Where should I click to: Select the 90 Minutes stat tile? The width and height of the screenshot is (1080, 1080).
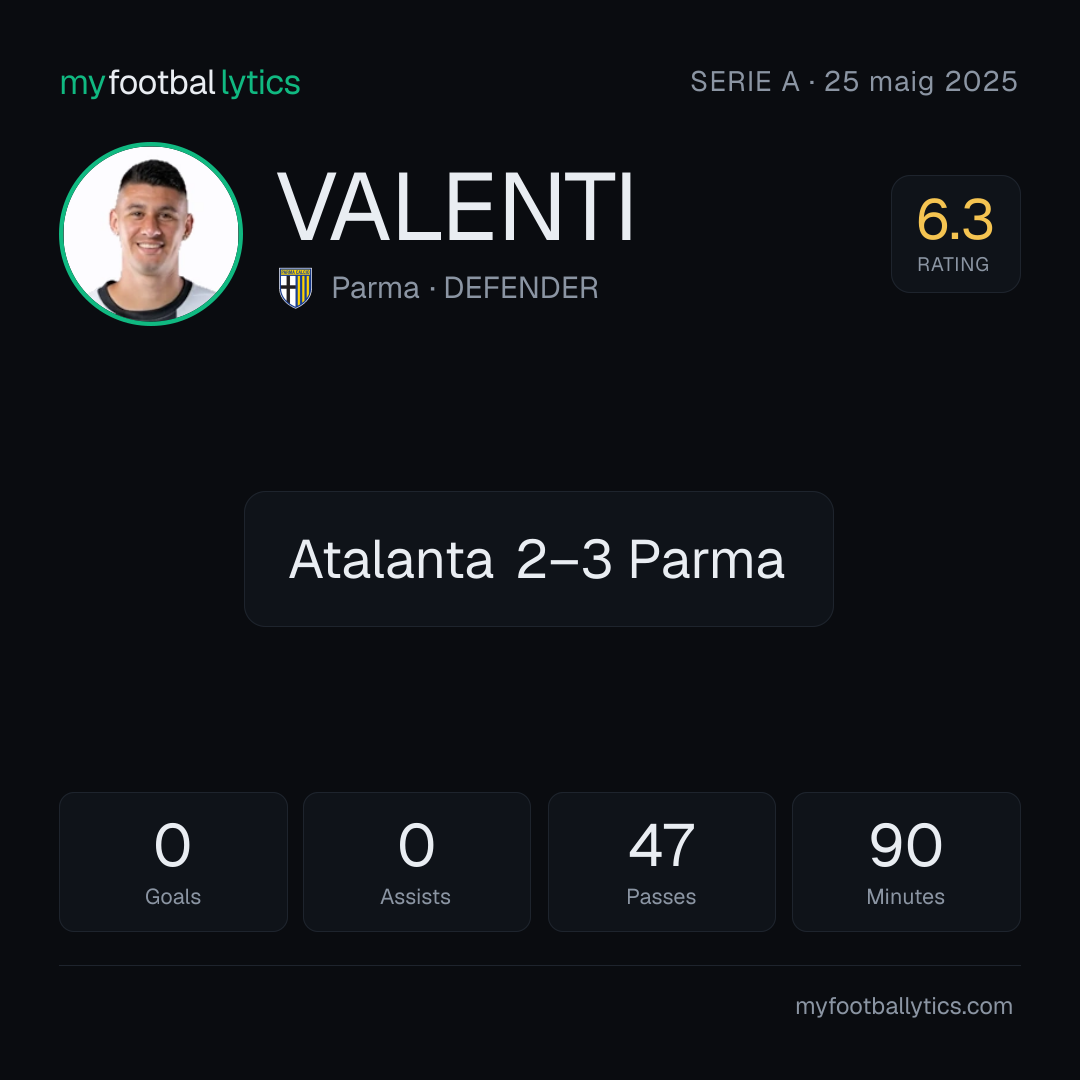tap(906, 862)
